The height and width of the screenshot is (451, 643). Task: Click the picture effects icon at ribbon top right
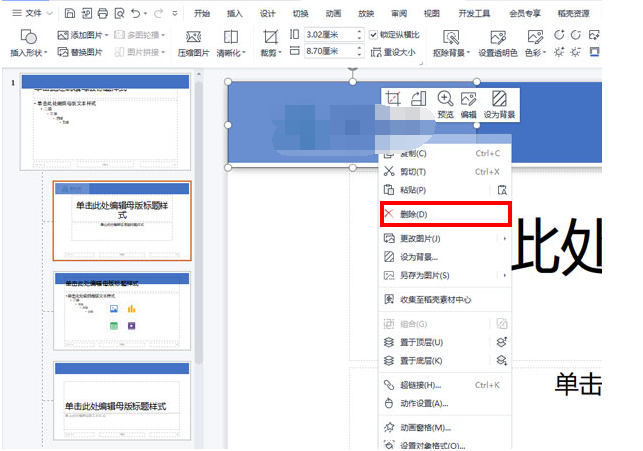(594, 35)
